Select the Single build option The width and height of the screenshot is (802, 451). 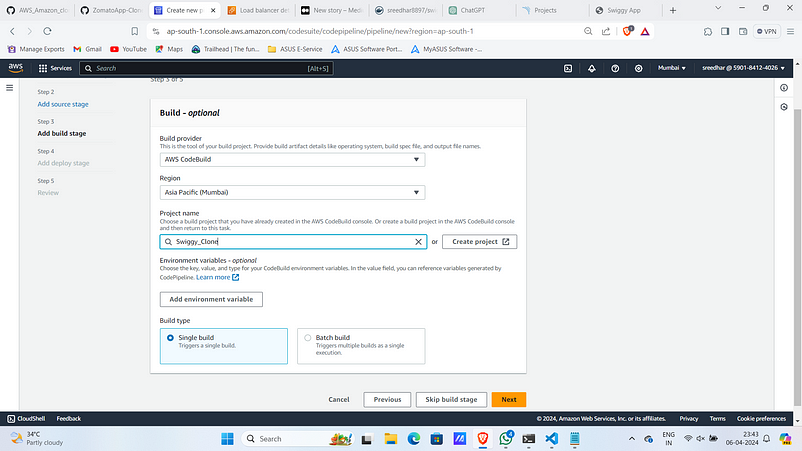pyautogui.click(x=224, y=346)
